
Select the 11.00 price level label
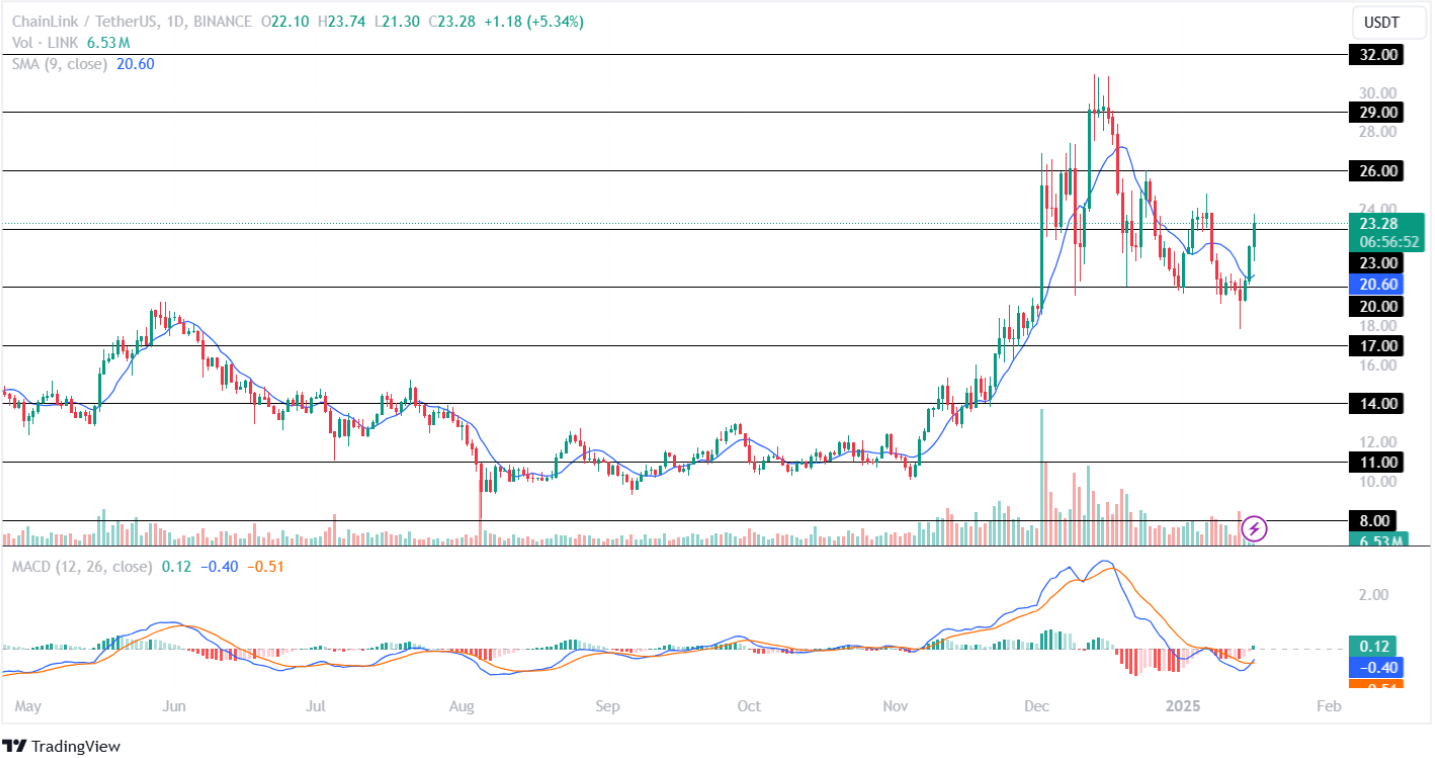(1378, 462)
